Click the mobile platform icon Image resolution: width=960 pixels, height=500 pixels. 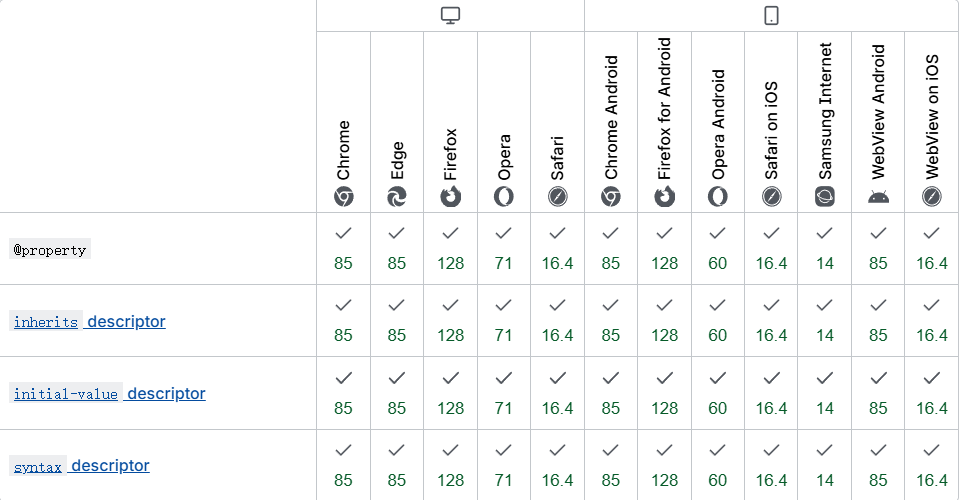771,16
